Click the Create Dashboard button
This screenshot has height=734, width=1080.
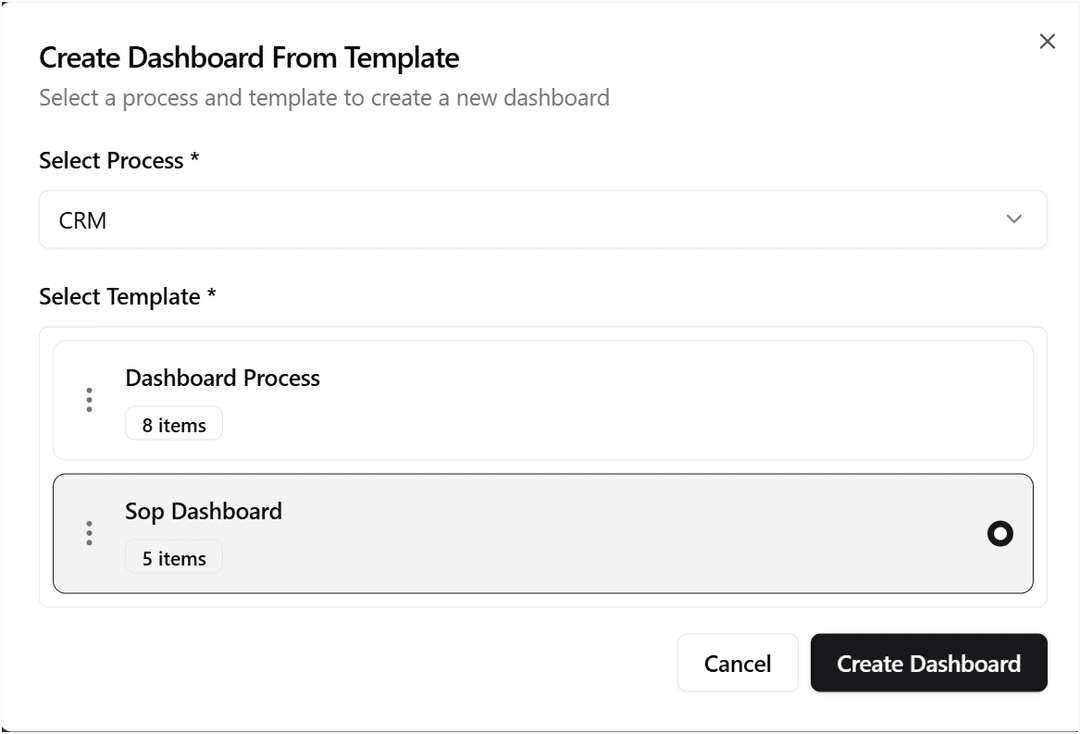click(x=928, y=663)
